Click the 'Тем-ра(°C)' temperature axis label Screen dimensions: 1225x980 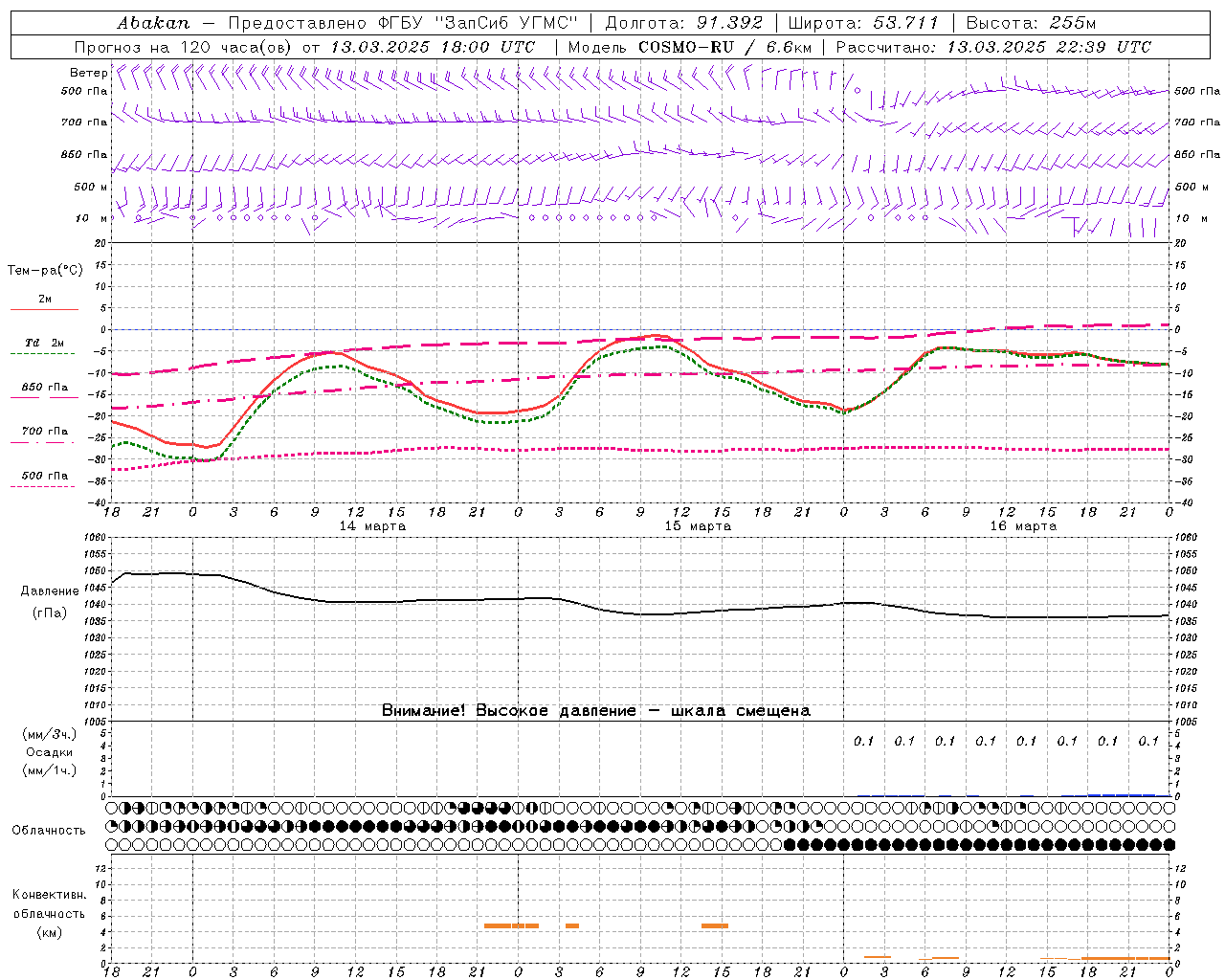click(45, 271)
